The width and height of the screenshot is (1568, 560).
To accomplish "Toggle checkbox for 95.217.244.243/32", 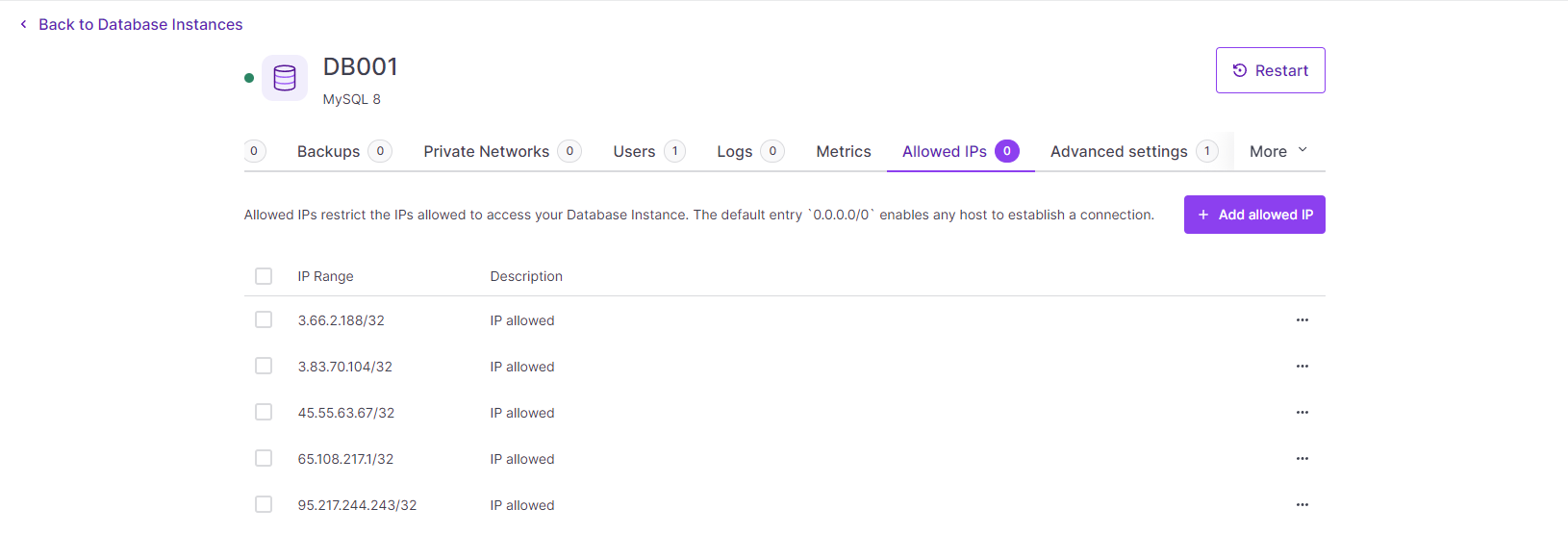I will click(264, 504).
